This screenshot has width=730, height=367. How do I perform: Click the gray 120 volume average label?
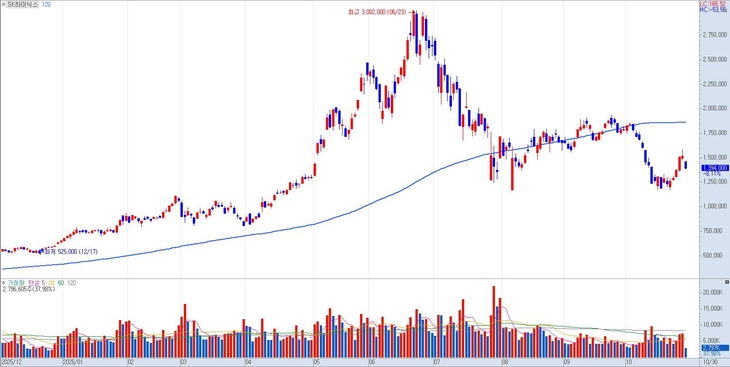[x=72, y=283]
